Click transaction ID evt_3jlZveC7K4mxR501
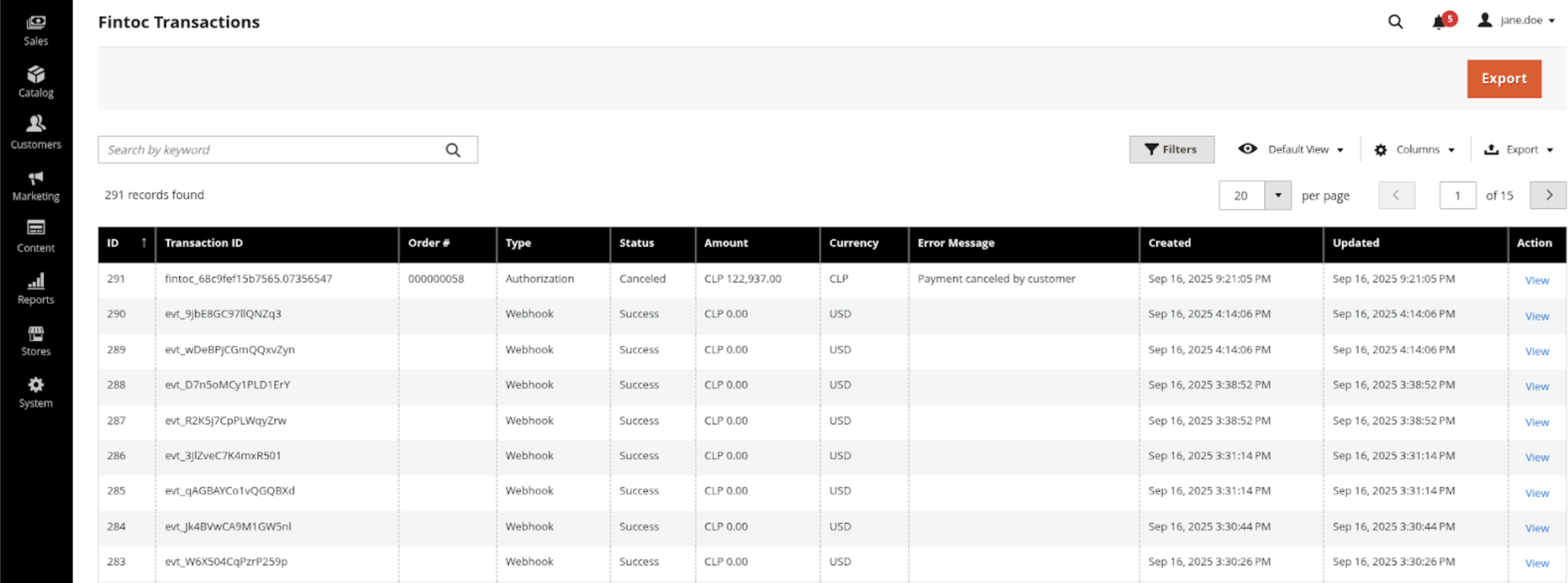 (x=223, y=455)
